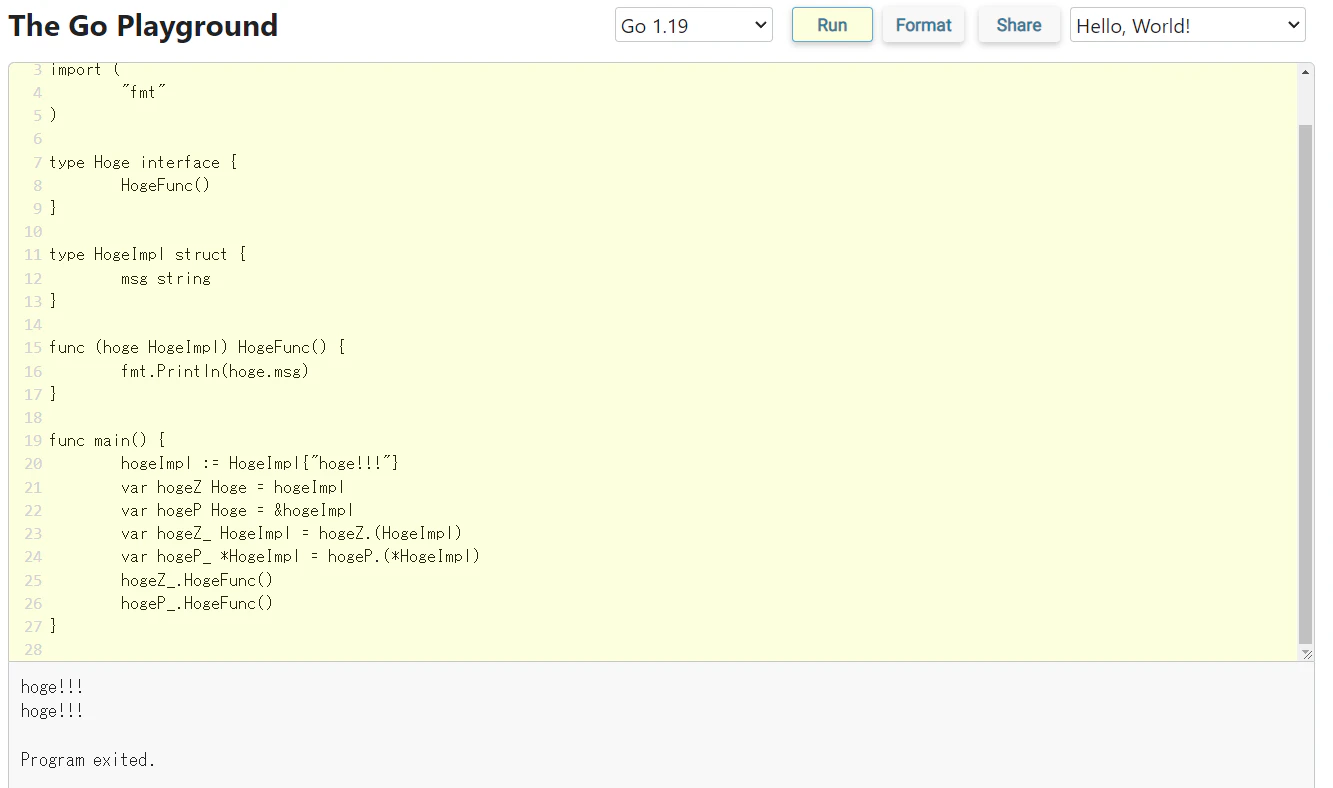Click the "type Hoge interface {" line

tap(143, 162)
